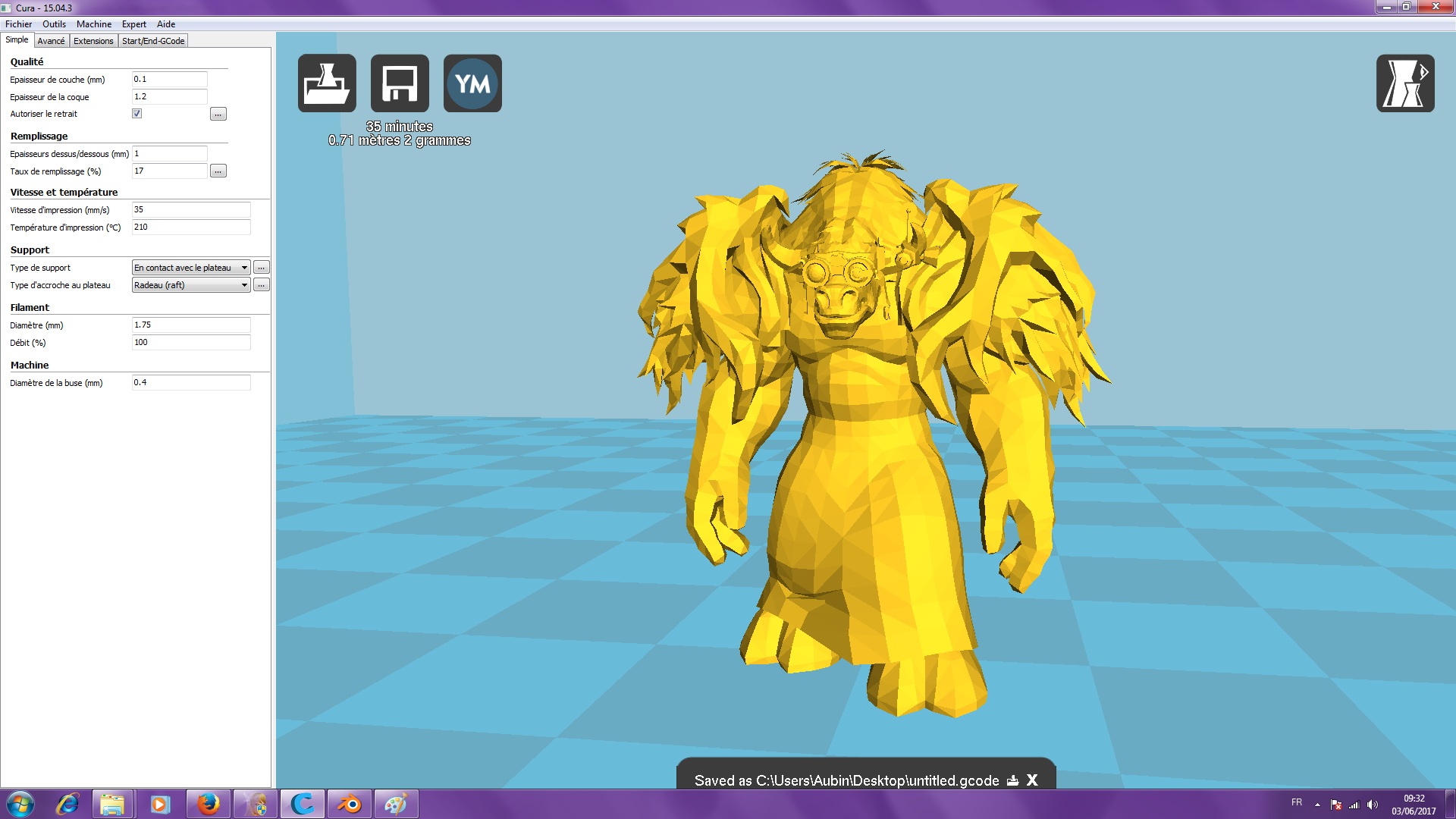Click the Cura taskbar icon
Screen dimensions: 1456x819
[303, 804]
